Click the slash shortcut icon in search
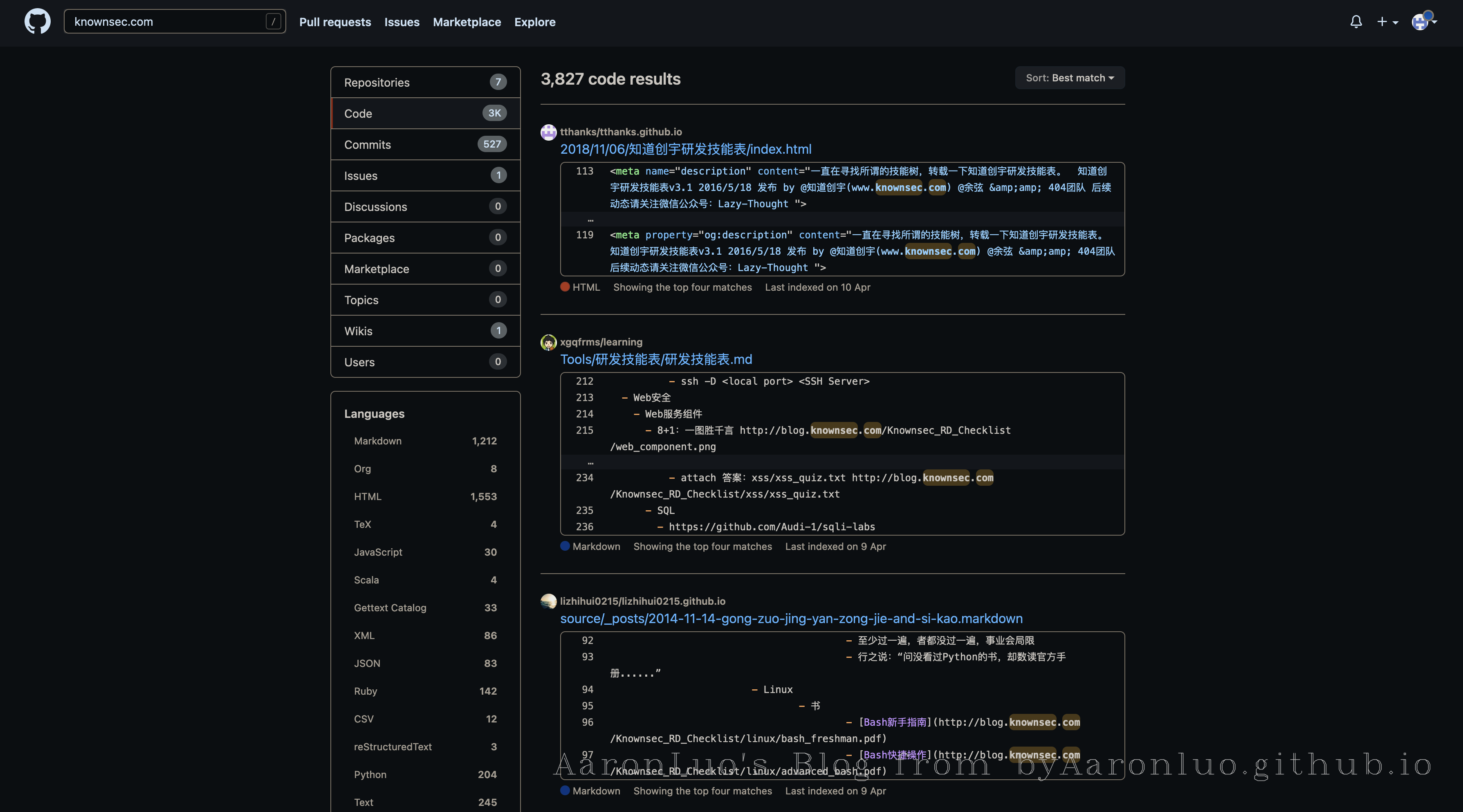This screenshot has width=1463, height=812. pos(273,22)
